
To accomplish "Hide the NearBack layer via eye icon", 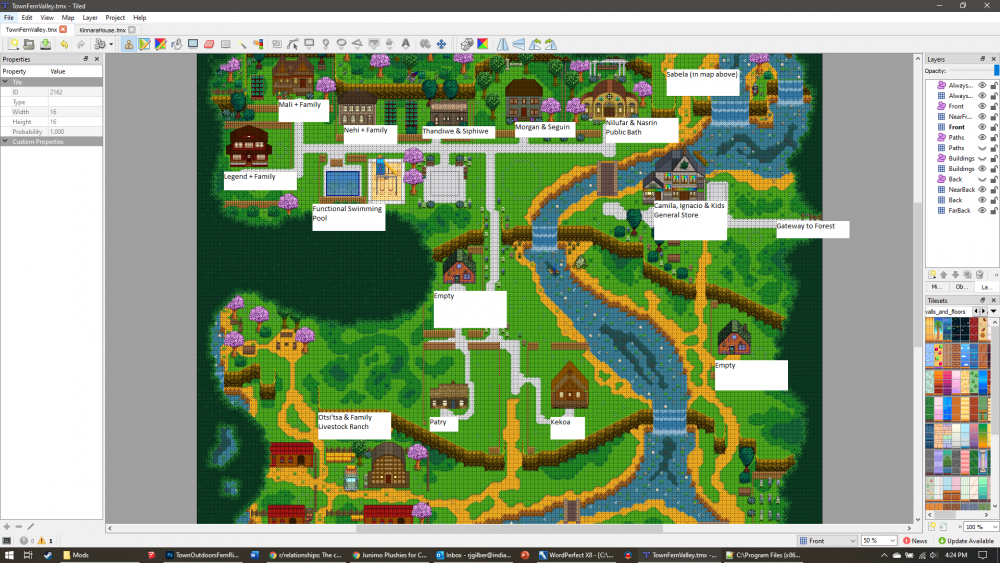I will pyautogui.click(x=982, y=189).
